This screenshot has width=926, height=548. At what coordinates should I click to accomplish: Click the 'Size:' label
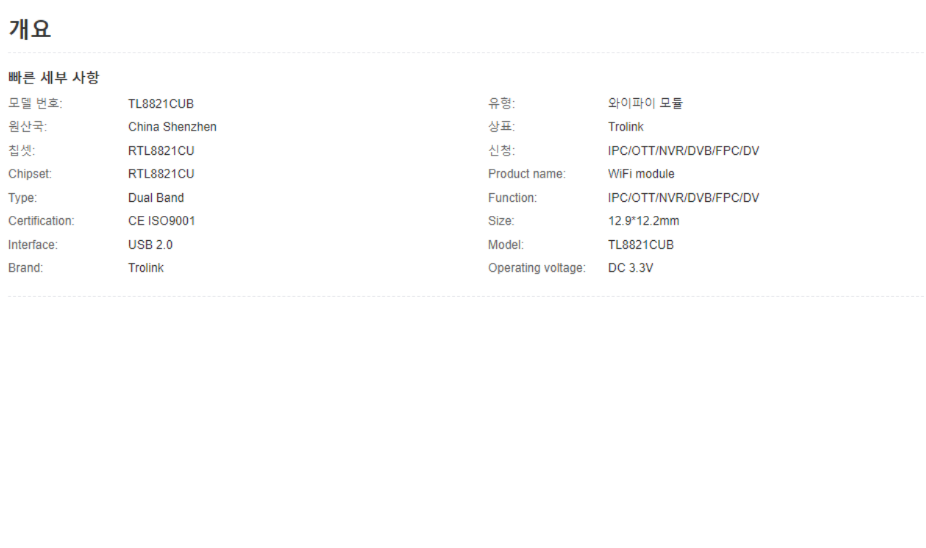[501, 221]
